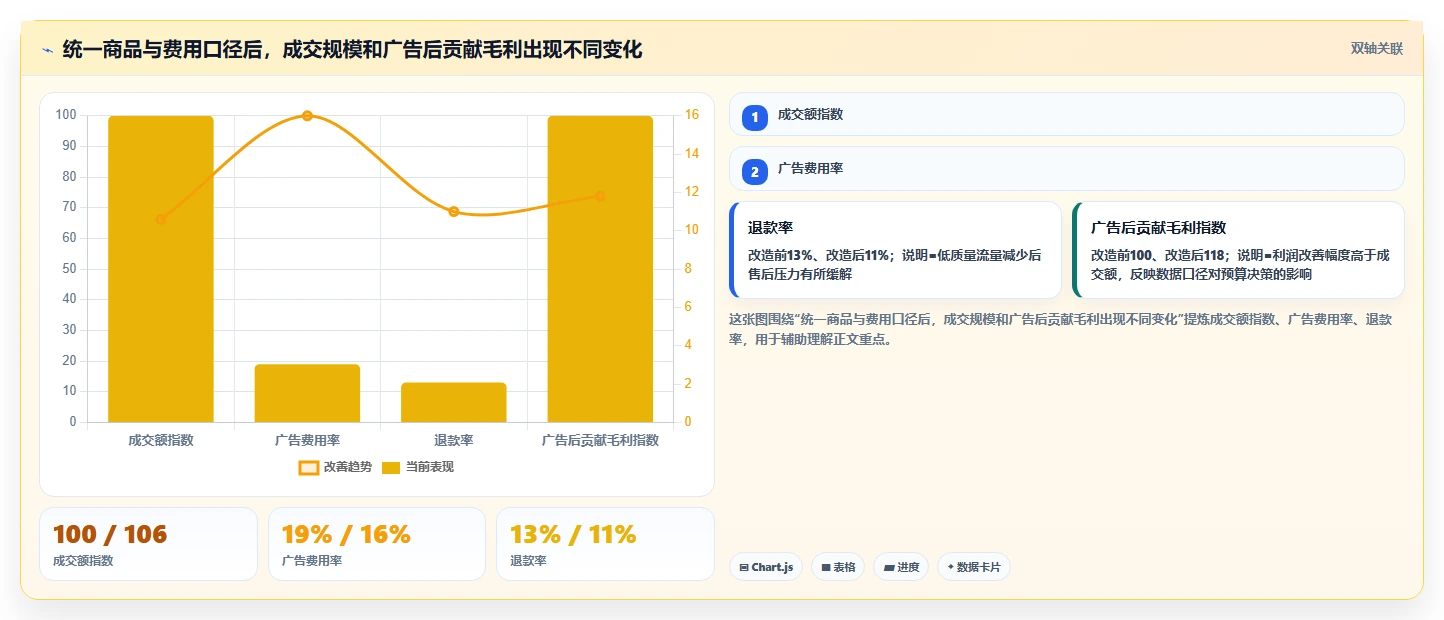1444x620 pixels.
Task: Click the 数据卡片 tag
Action: [974, 567]
